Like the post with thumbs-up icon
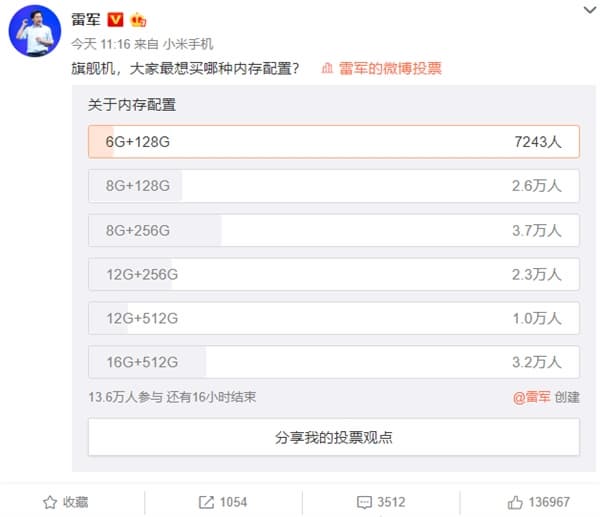This screenshot has width=600, height=517. coord(515,501)
